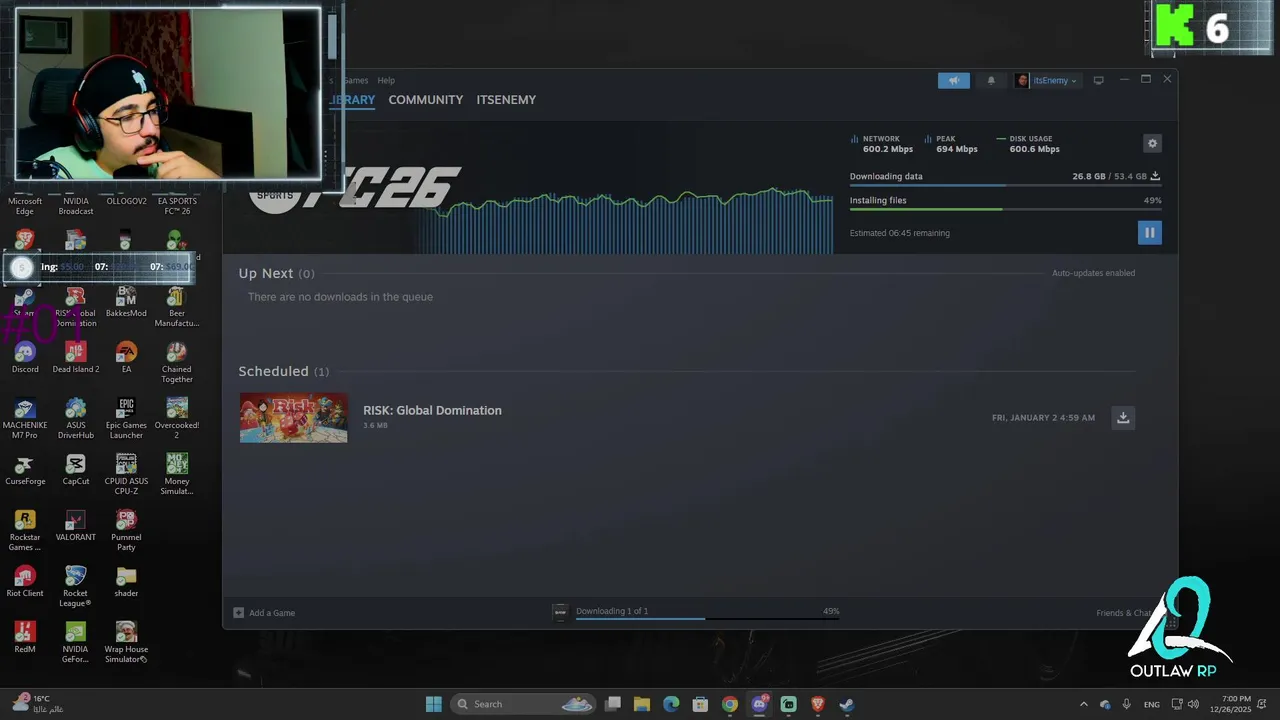Viewport: 1280px width, 720px height.
Task: Open Friends & Chat
Action: (x=1125, y=613)
